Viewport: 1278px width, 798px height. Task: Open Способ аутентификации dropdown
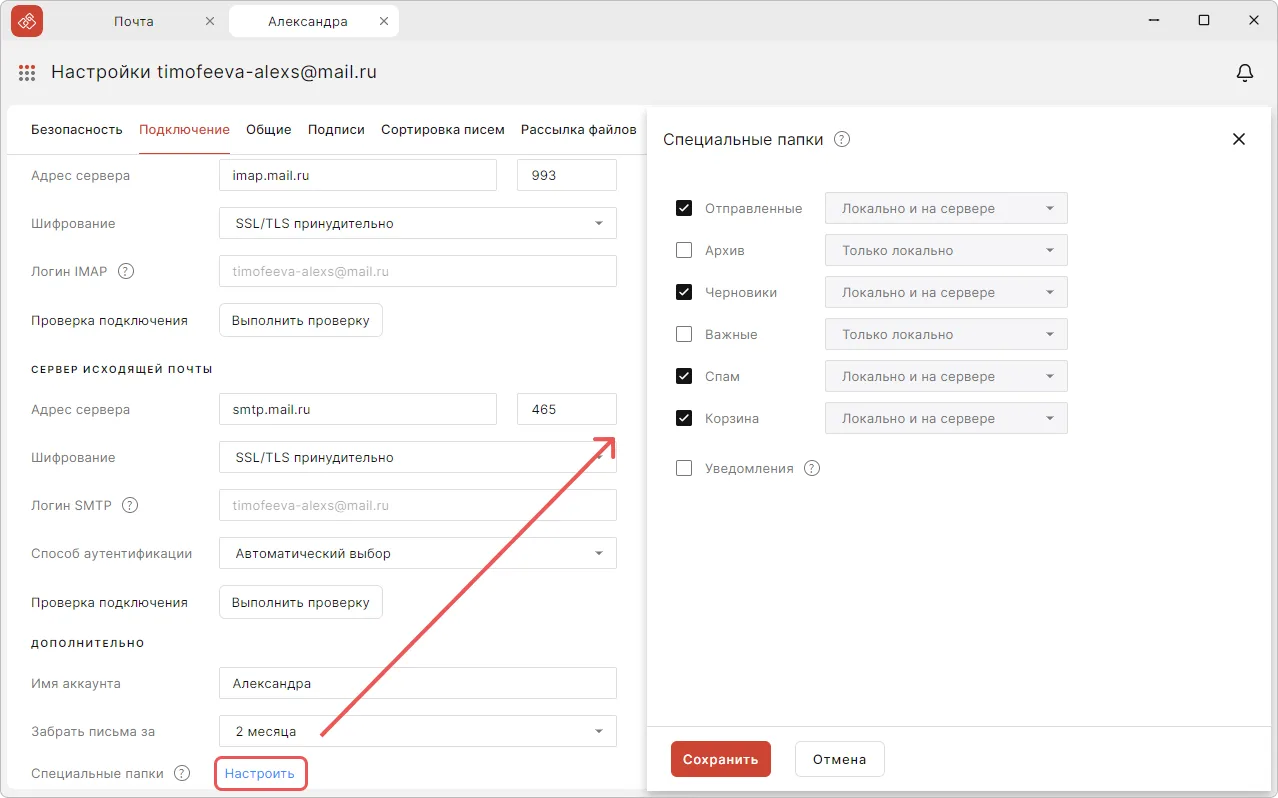pos(417,553)
